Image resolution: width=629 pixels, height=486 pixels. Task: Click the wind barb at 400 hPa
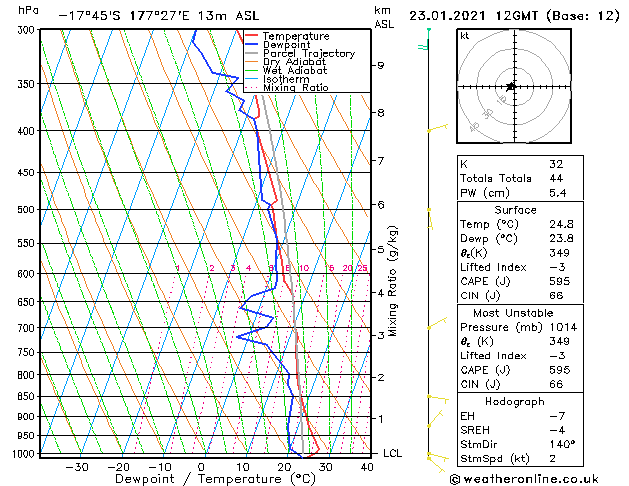[x=437, y=128]
